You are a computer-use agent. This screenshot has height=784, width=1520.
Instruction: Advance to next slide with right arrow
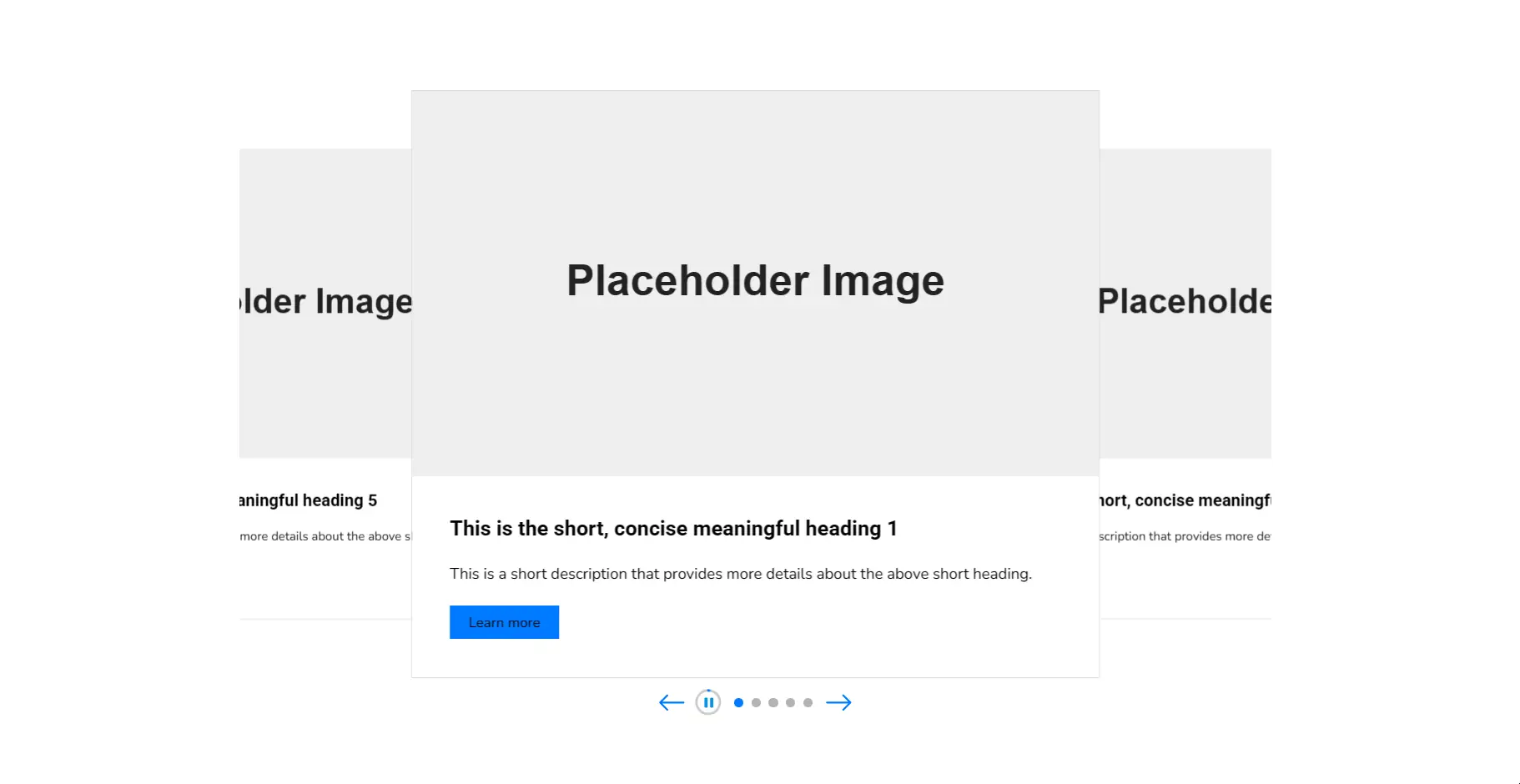[838, 702]
